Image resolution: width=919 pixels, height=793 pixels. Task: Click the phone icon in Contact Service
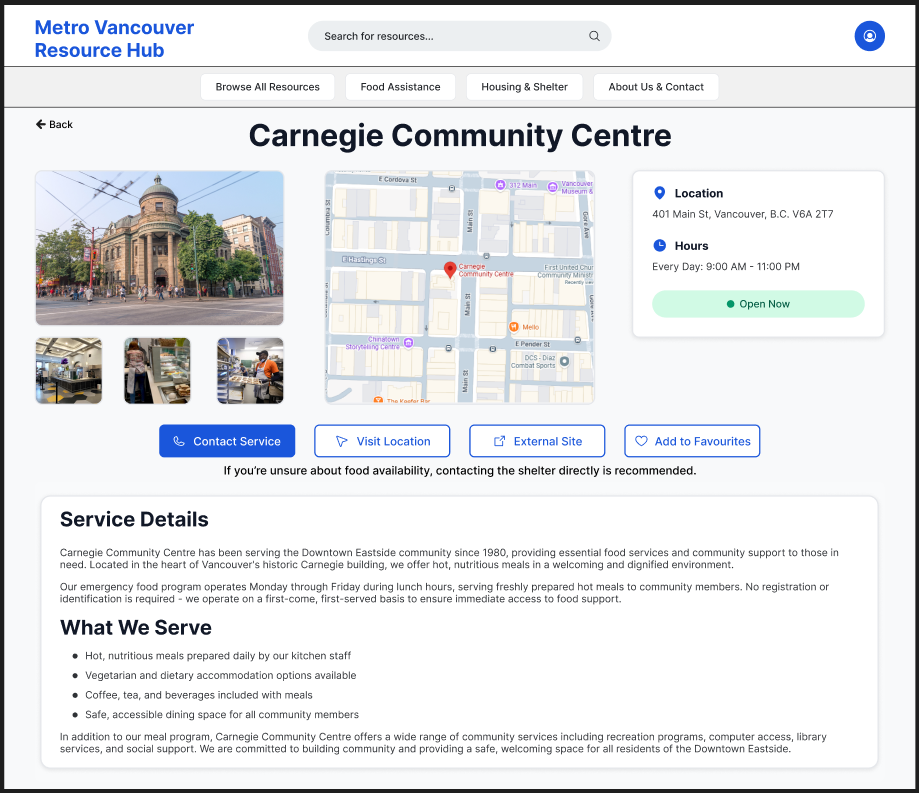(179, 441)
